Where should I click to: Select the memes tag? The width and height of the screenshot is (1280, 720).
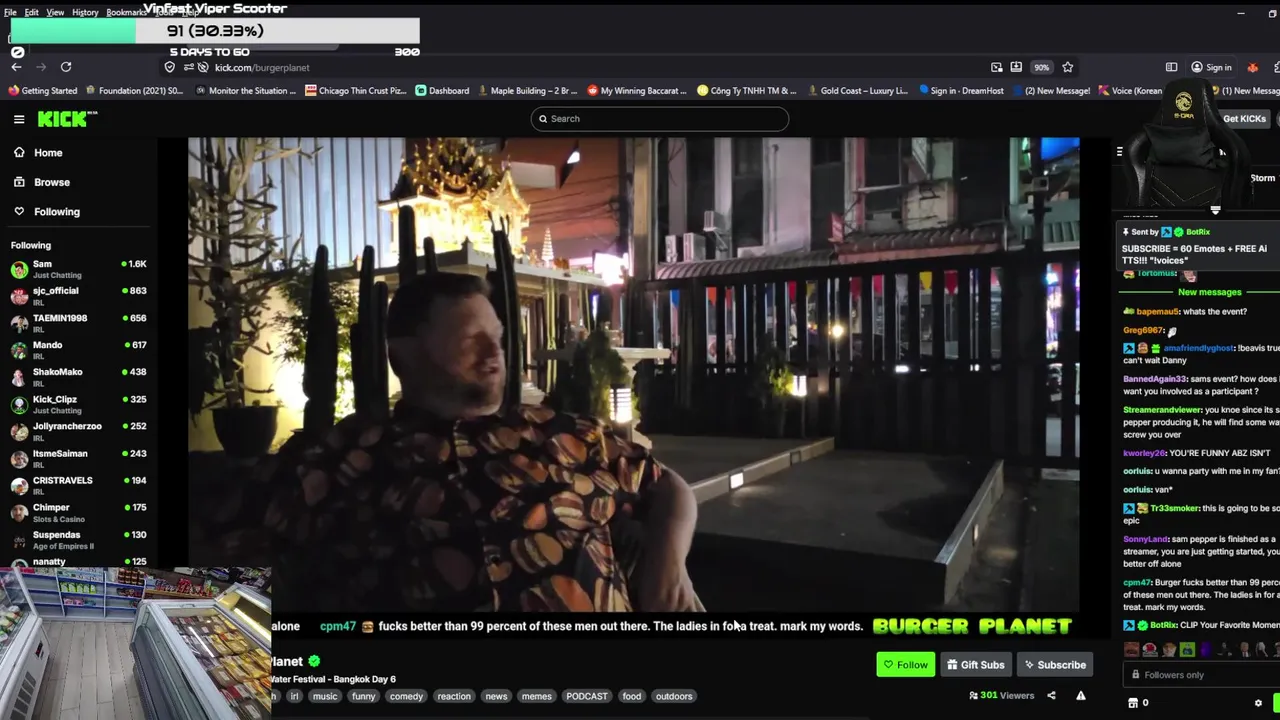[537, 696]
